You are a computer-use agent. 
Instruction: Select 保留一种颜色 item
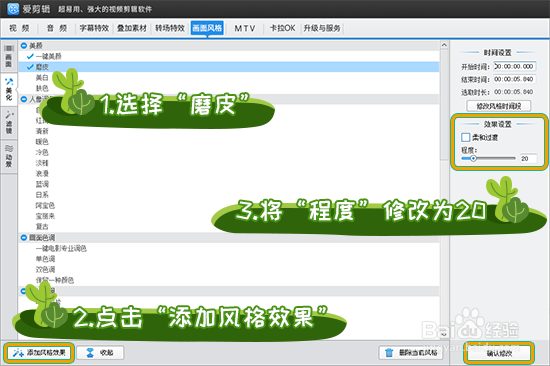54,280
